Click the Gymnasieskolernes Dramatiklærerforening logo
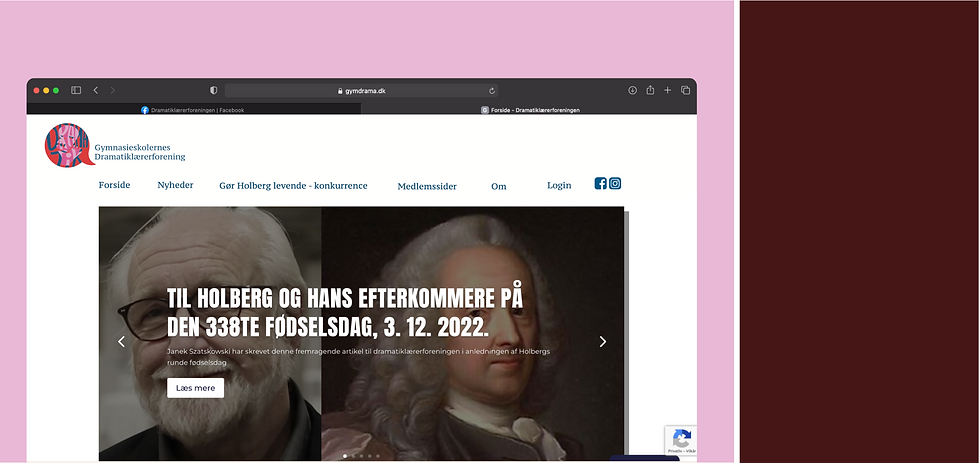This screenshot has height=463, width=980. click(x=115, y=145)
